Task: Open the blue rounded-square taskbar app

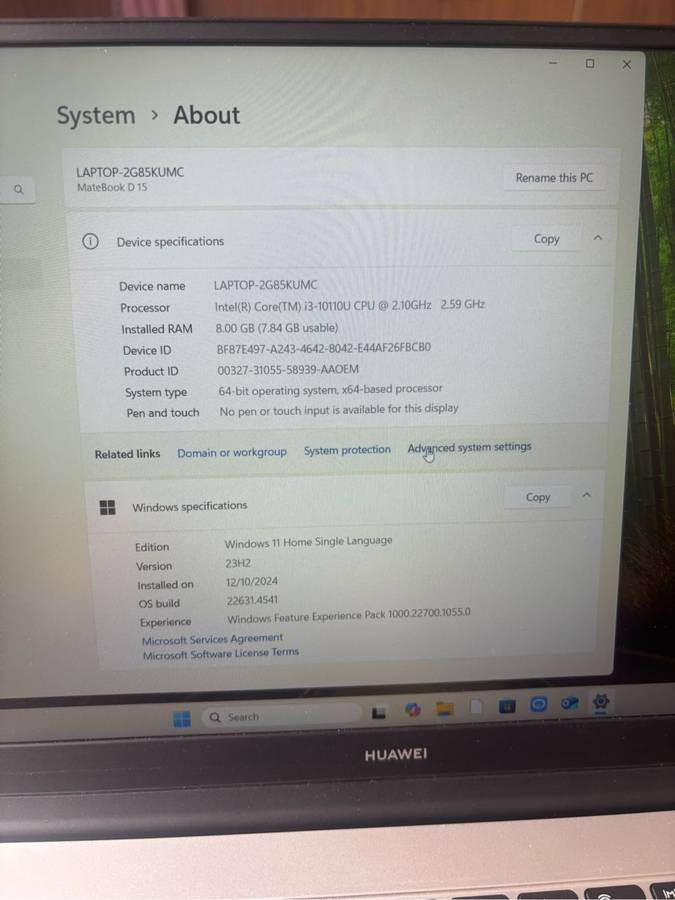Action: click(x=538, y=704)
